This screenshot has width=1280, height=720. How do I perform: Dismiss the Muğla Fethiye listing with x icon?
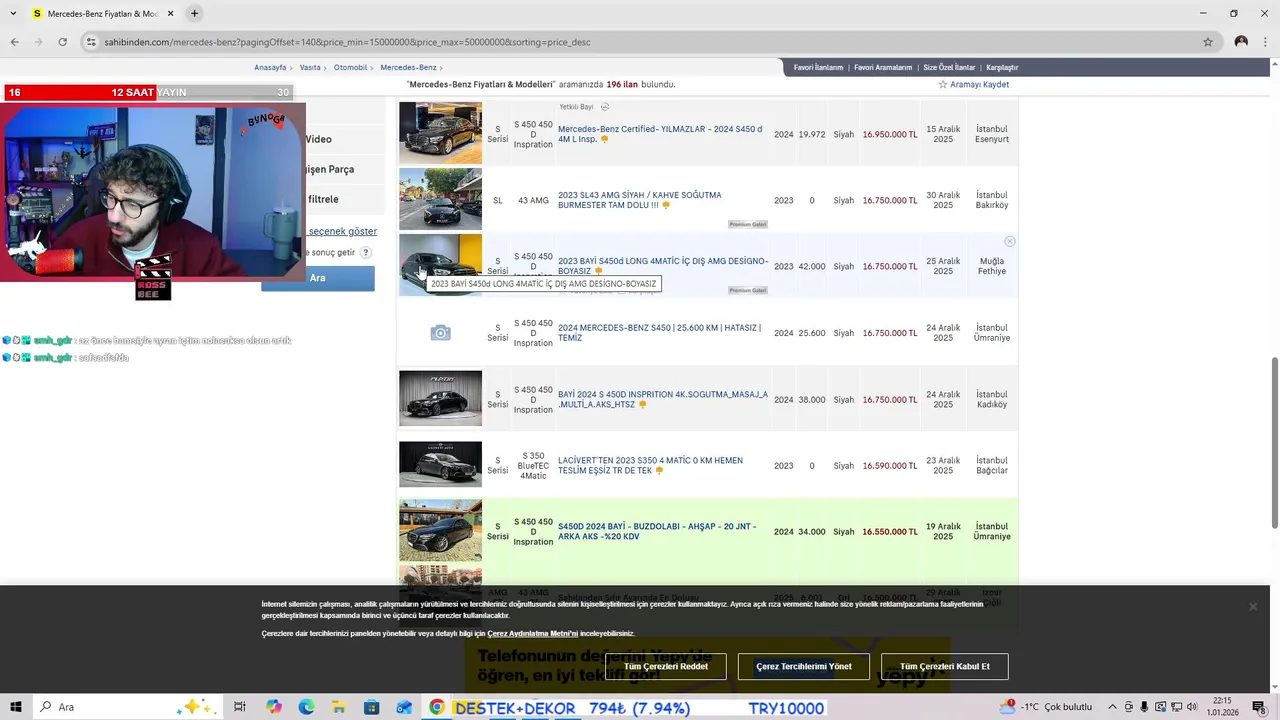[x=1010, y=241]
